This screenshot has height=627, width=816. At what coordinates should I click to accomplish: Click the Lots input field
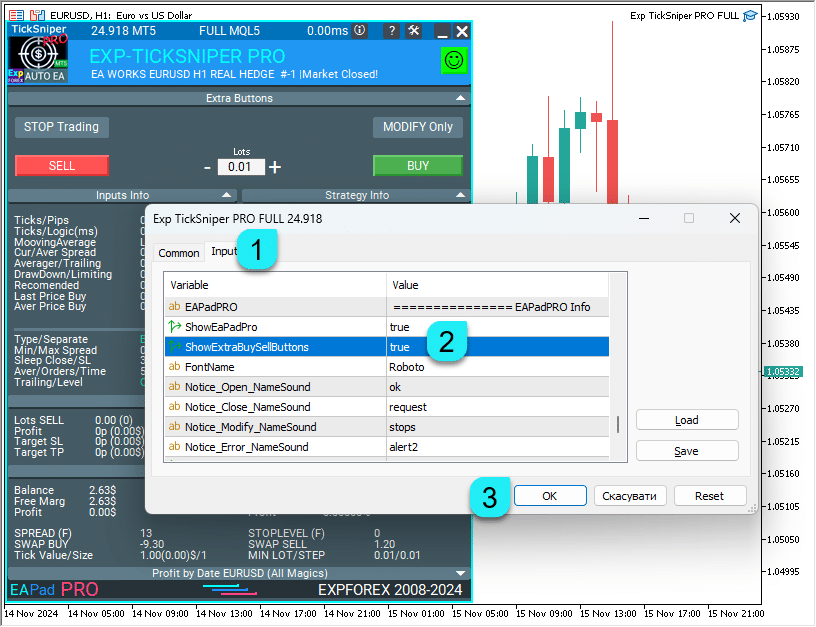tap(240, 167)
